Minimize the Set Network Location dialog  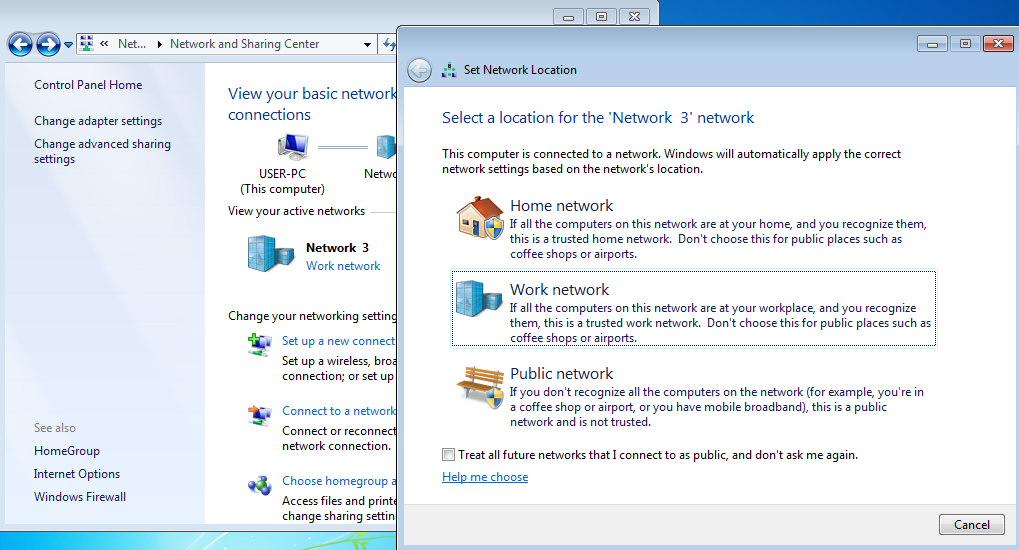coord(932,44)
